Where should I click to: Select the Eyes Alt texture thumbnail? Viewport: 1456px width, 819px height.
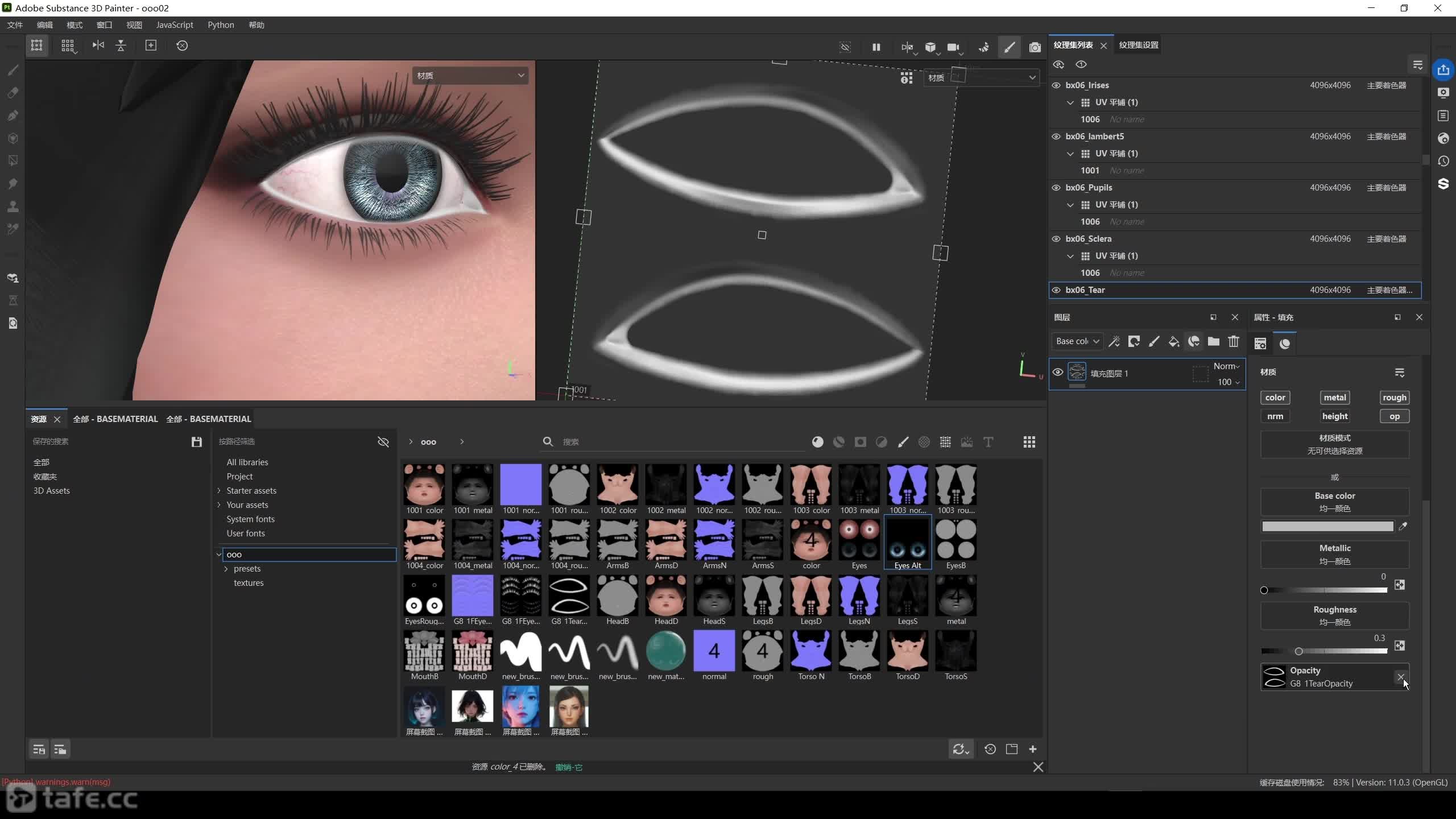click(x=908, y=543)
